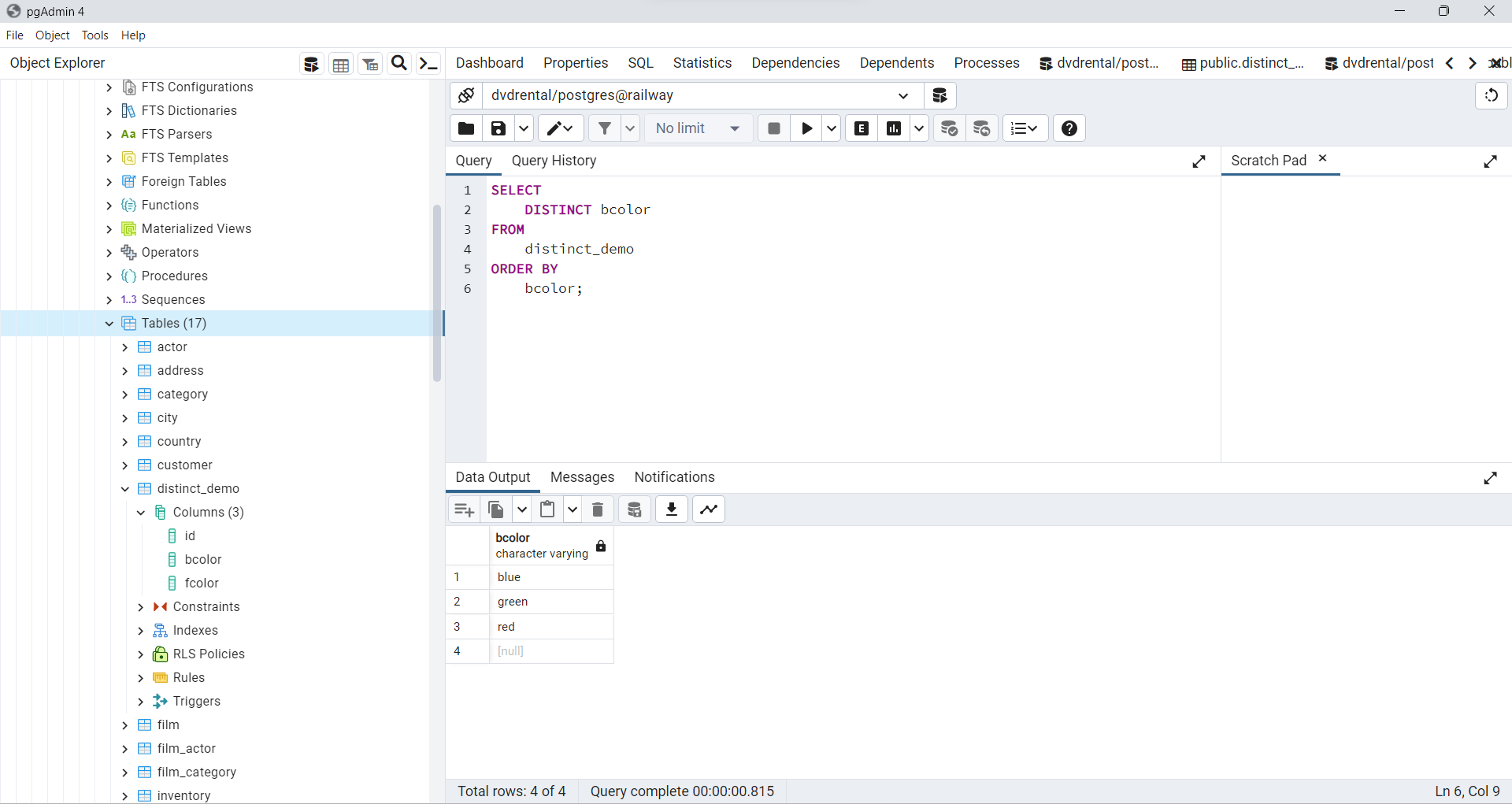Screen dimensions: 1512x804
Task: Select the 'green' result cell
Action: [x=551, y=602]
